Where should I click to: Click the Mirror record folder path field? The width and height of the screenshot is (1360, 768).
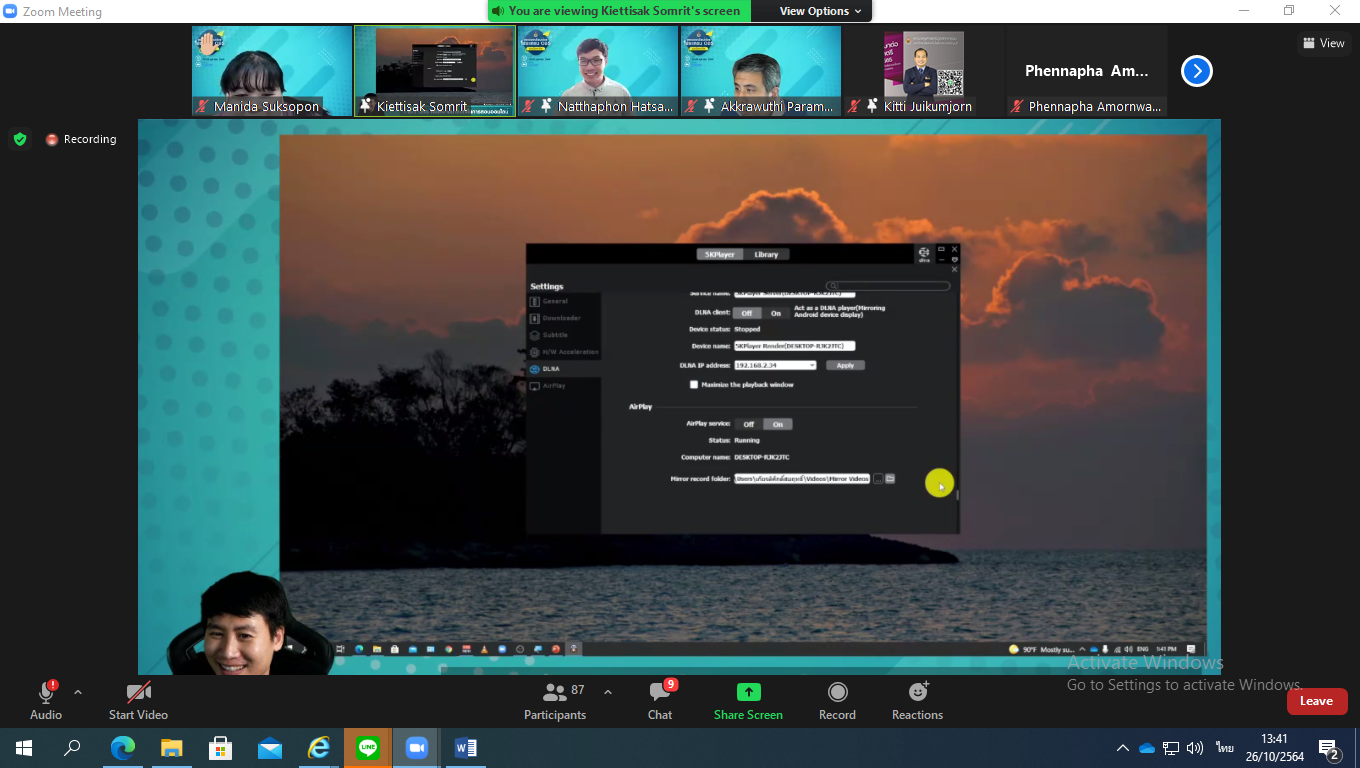tap(802, 479)
